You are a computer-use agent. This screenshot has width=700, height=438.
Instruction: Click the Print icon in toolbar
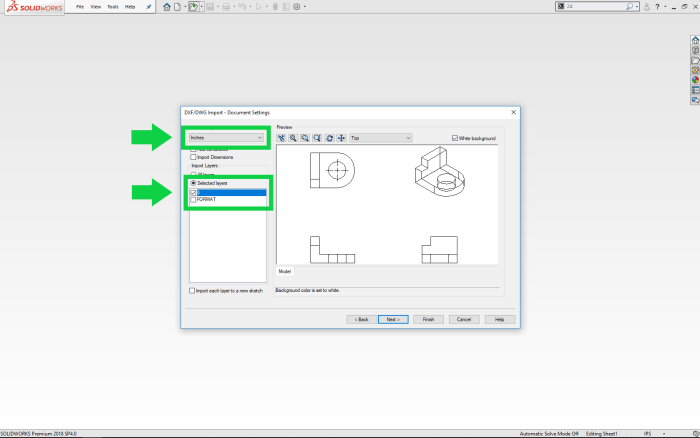[x=226, y=7]
